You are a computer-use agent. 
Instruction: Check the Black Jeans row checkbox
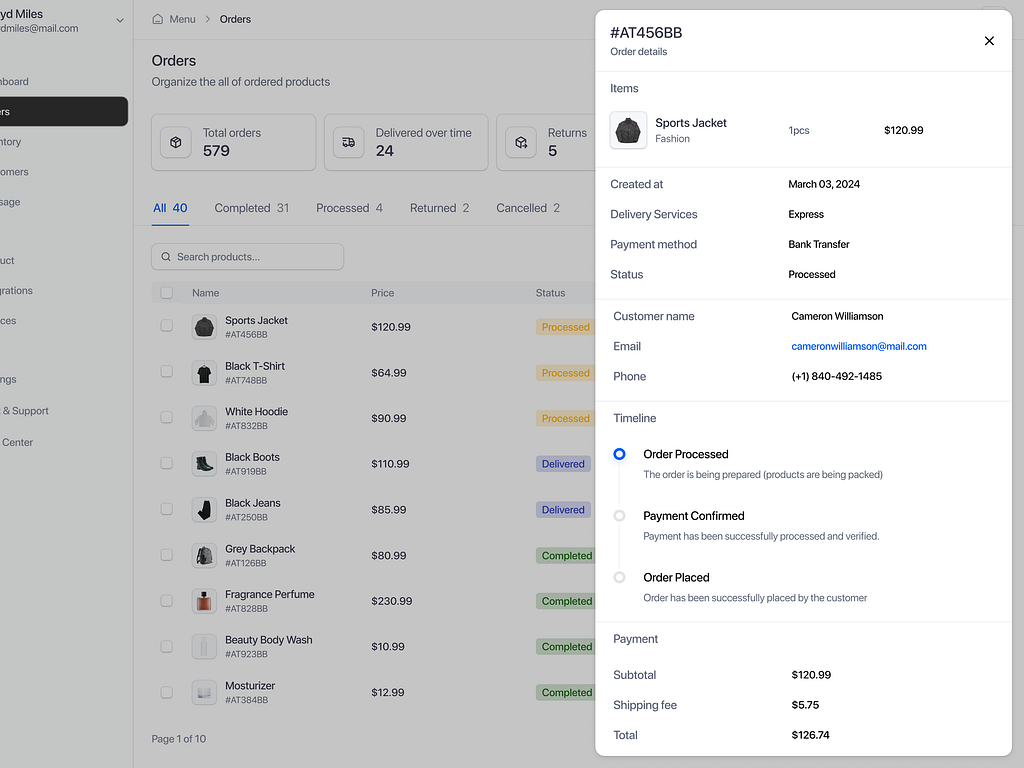pos(166,509)
